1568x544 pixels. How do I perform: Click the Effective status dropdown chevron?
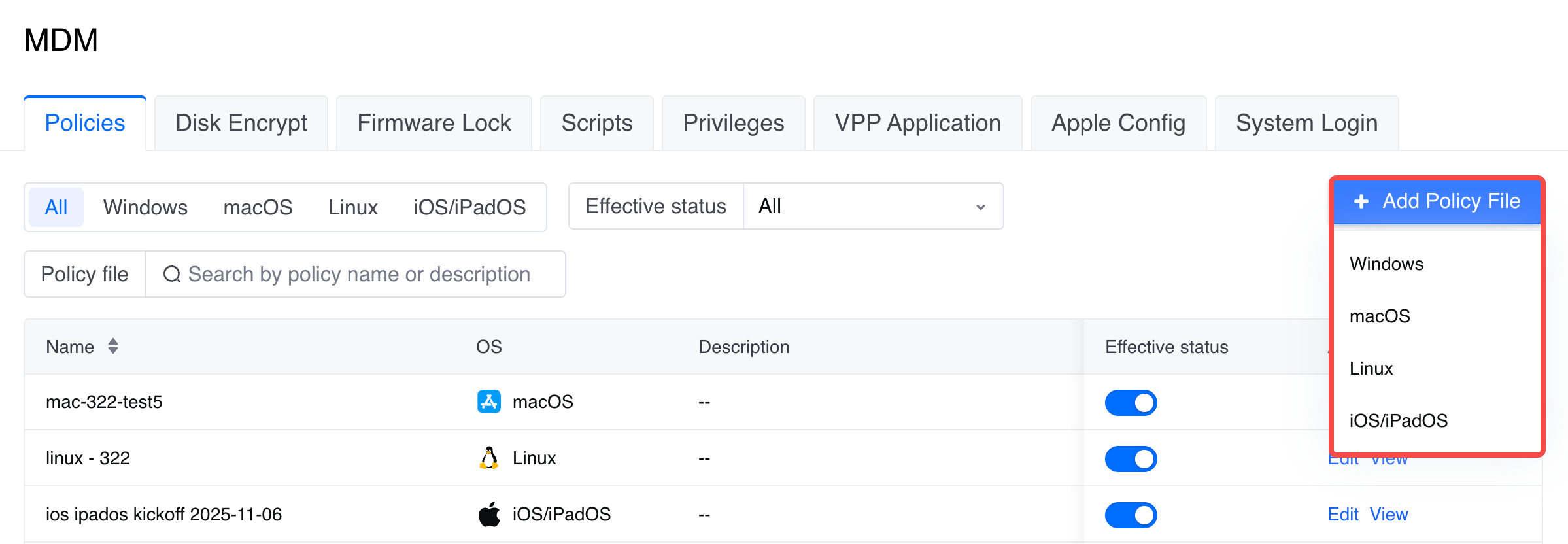[x=980, y=207]
